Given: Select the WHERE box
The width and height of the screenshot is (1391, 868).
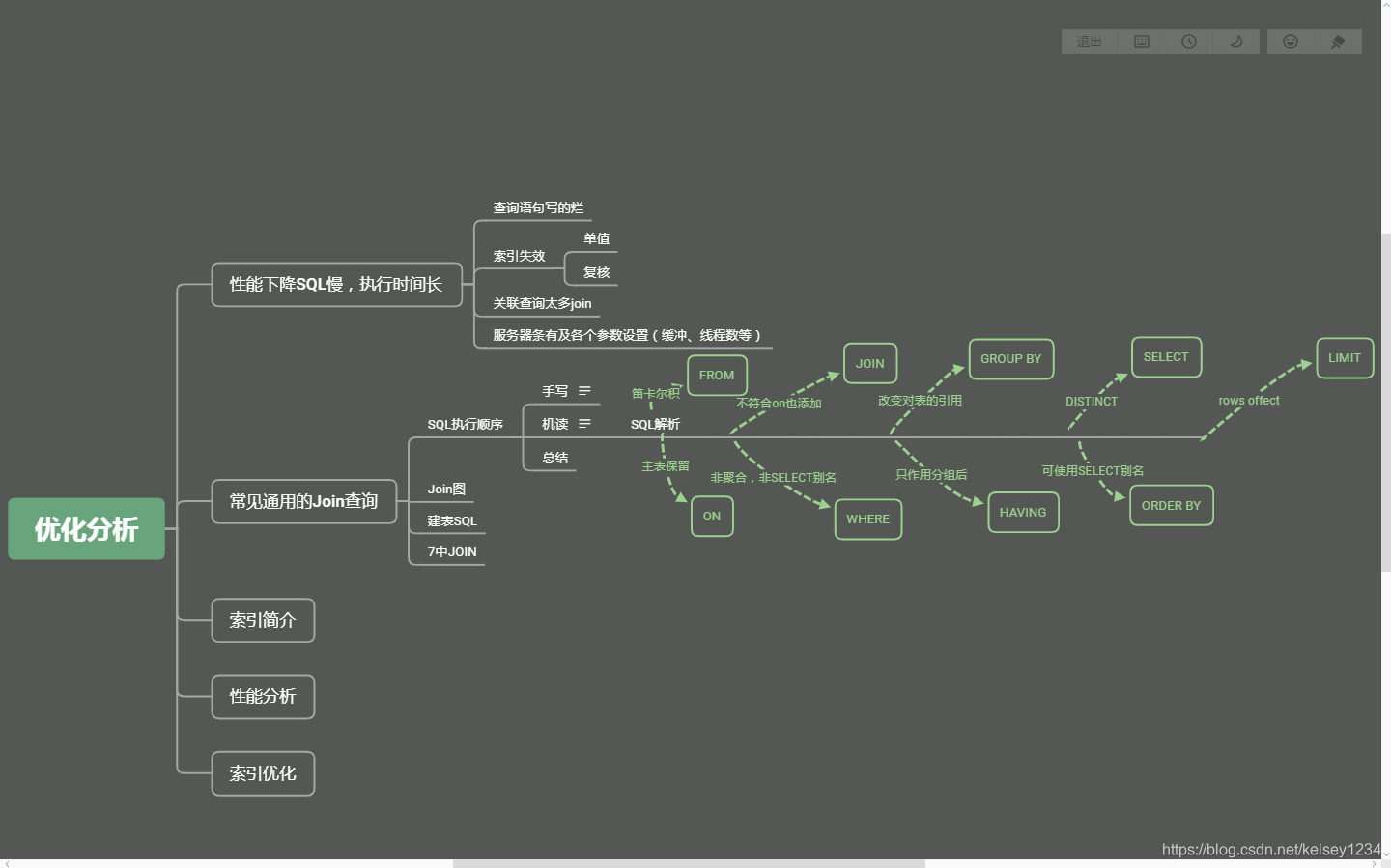Looking at the screenshot, I should [868, 519].
